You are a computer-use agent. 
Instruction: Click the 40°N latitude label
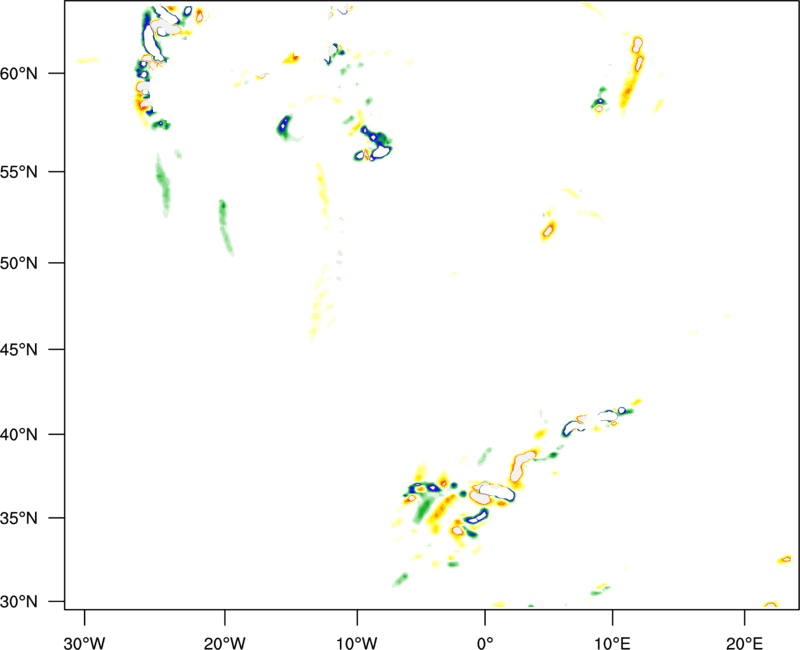(19, 435)
